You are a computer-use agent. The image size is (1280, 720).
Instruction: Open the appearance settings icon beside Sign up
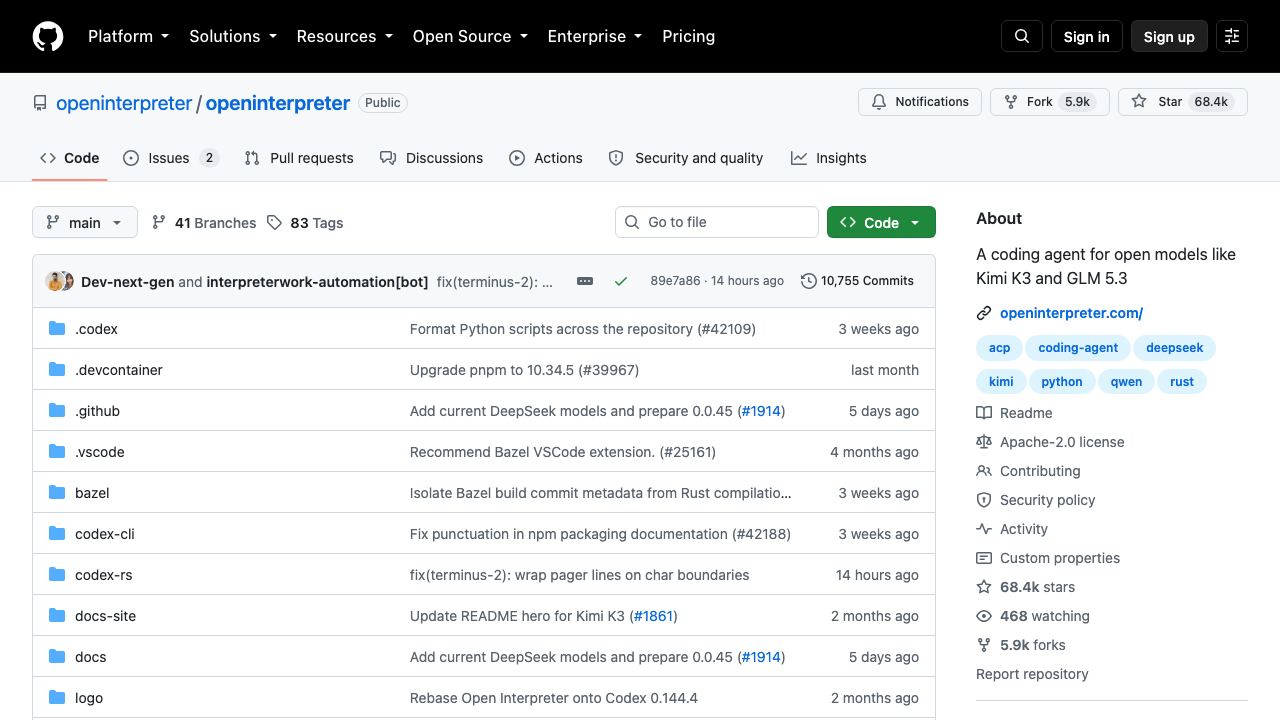1232,36
